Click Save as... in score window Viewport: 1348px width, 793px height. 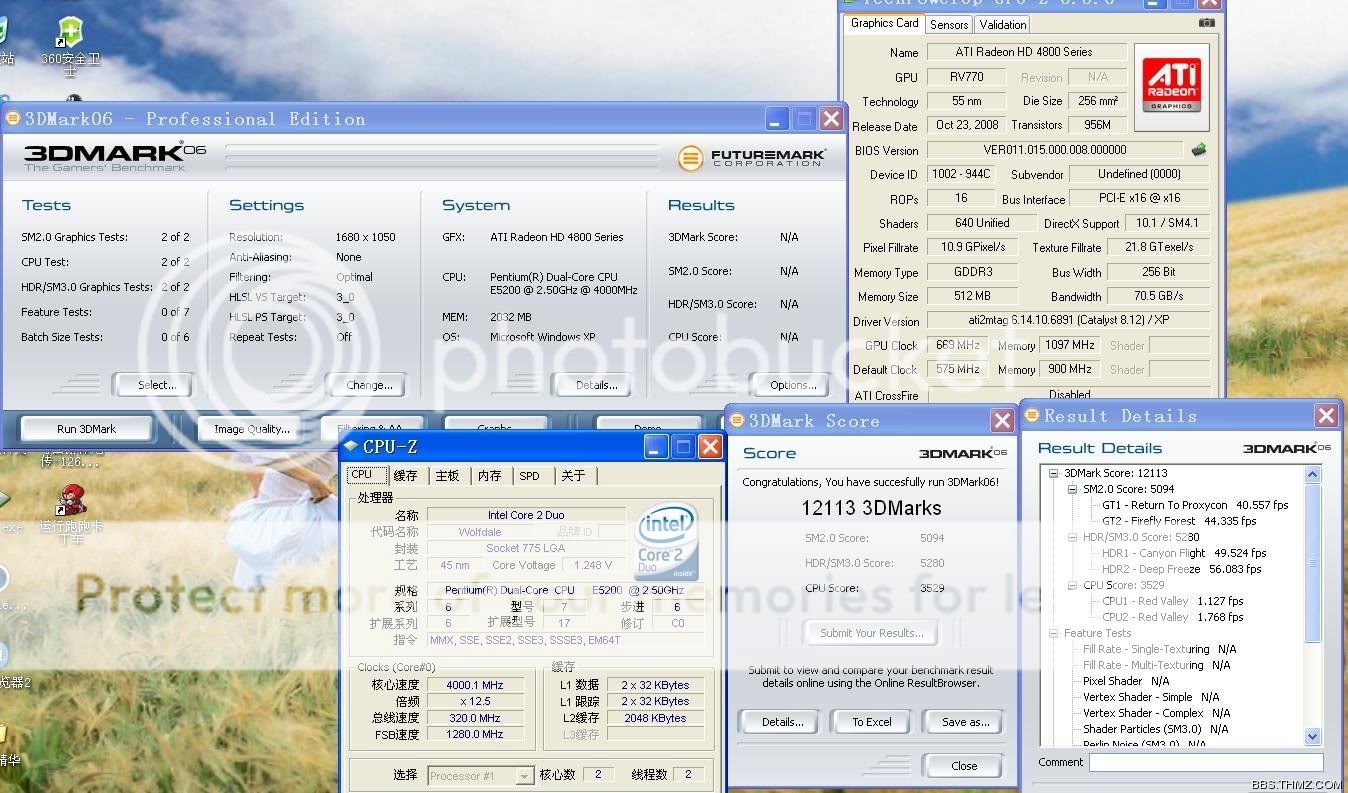tap(965, 721)
